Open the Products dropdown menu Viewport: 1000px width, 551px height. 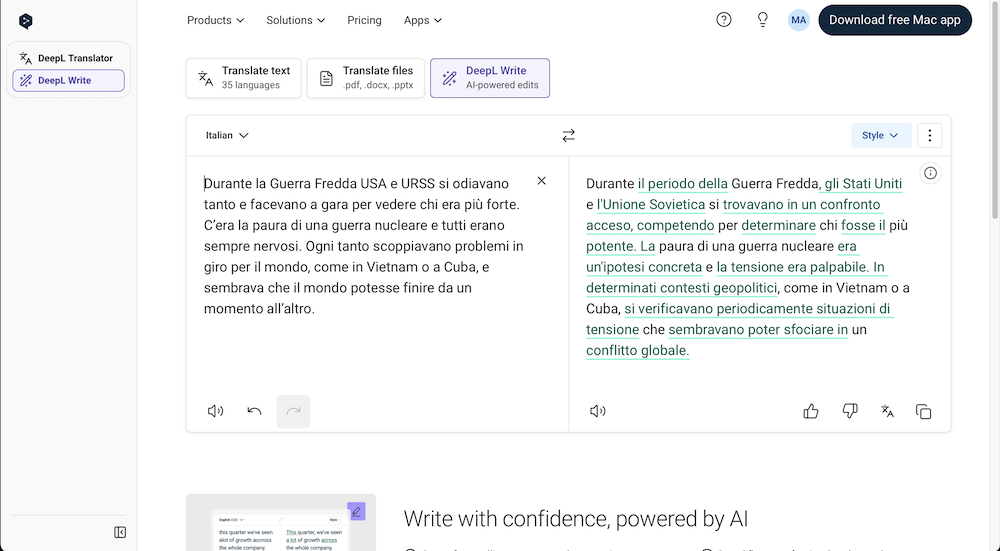[216, 20]
